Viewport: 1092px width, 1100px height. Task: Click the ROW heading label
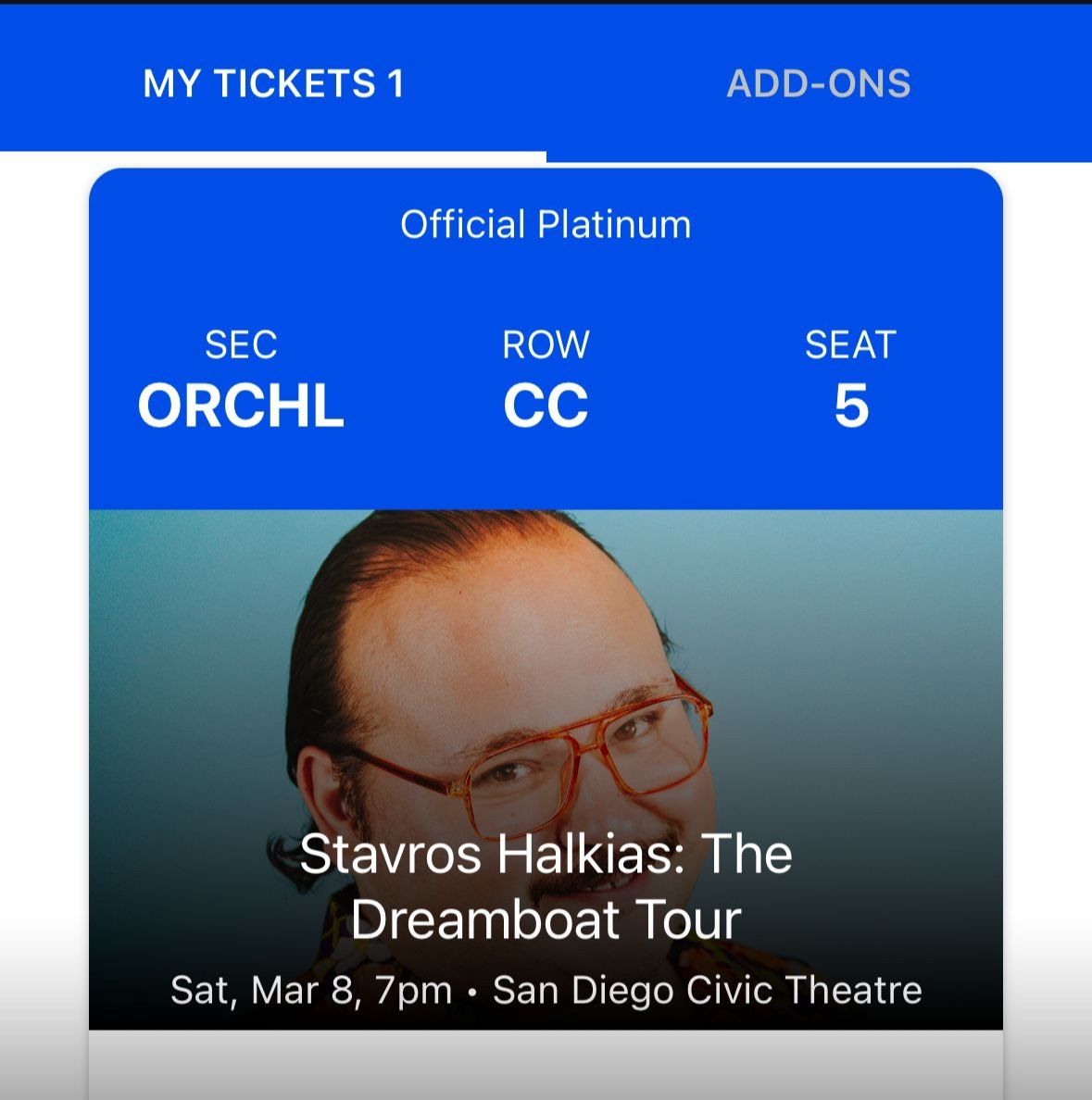(x=546, y=344)
